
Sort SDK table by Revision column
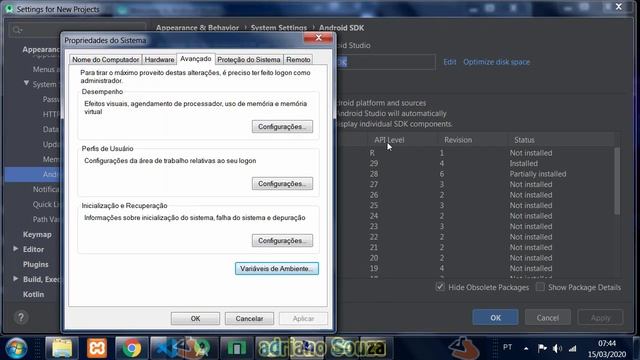tap(458, 140)
